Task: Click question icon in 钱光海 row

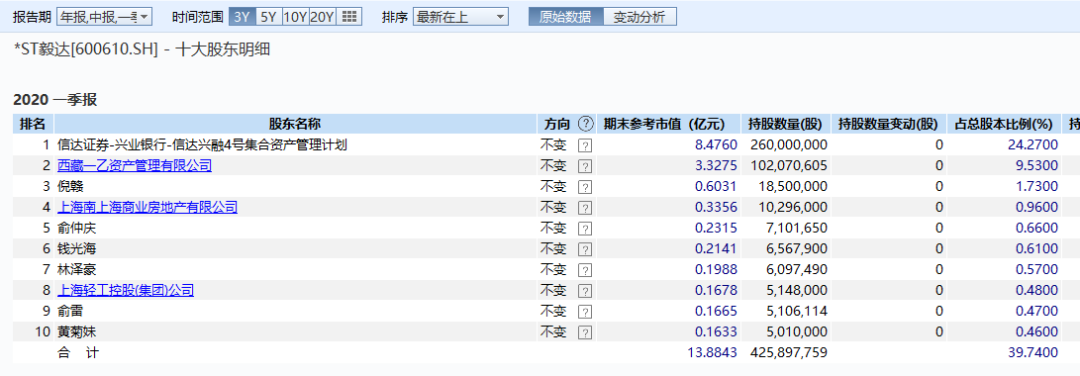Action: (x=585, y=249)
